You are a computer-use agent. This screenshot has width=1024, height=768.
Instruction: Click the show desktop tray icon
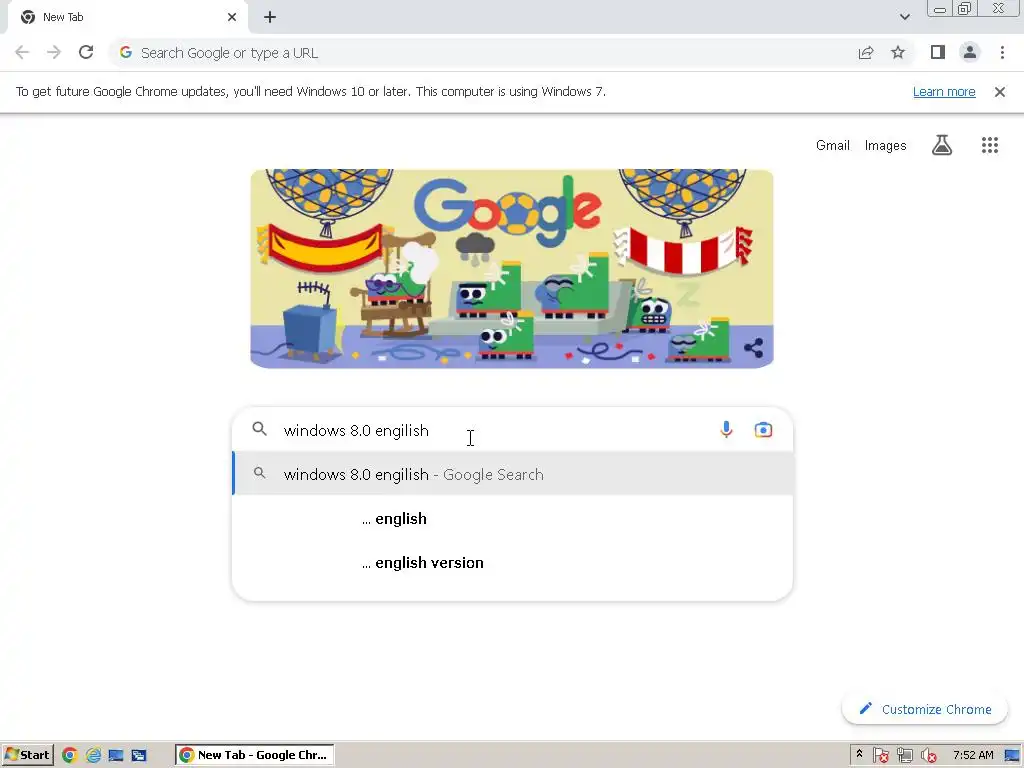pos(1013,756)
